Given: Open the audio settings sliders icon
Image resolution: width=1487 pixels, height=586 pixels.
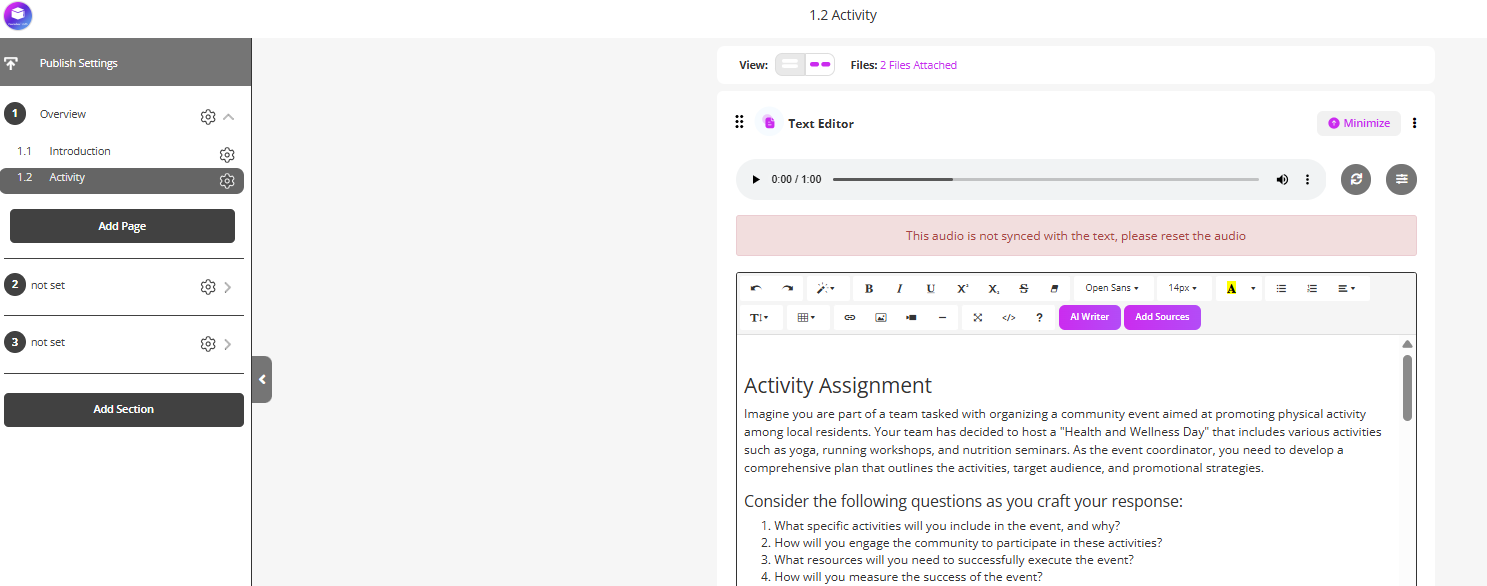Looking at the screenshot, I should 1402,179.
